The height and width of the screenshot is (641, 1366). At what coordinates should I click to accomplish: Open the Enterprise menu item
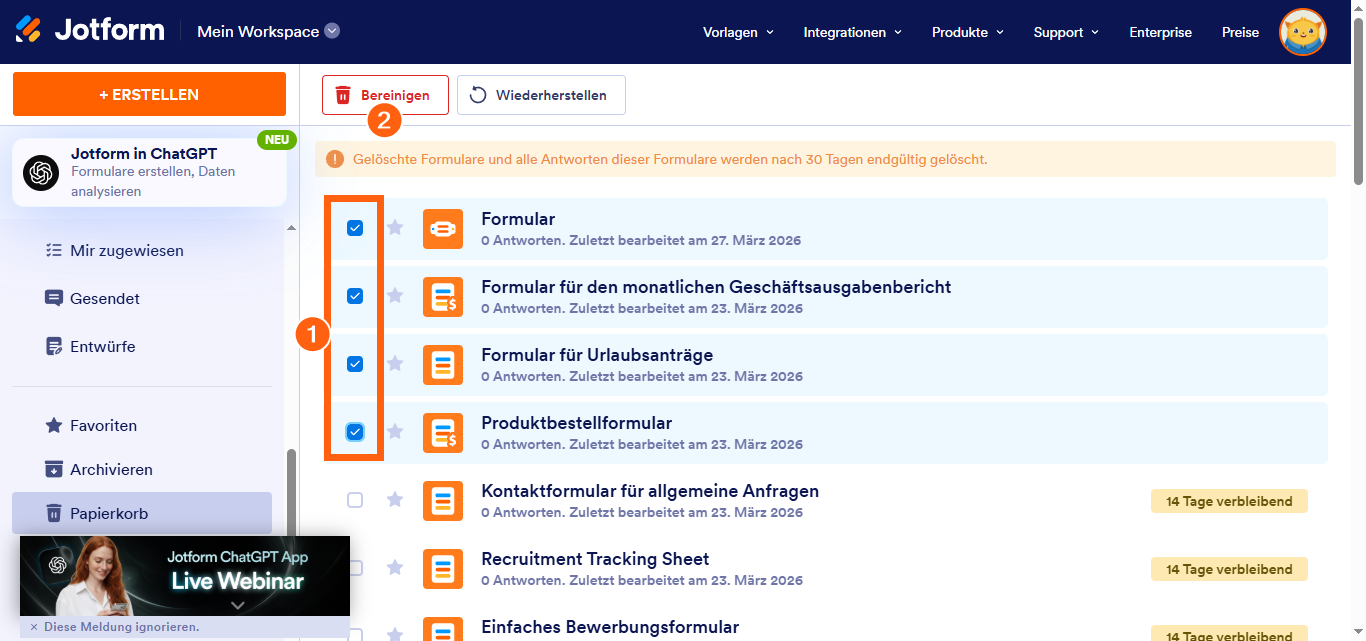(x=1160, y=32)
